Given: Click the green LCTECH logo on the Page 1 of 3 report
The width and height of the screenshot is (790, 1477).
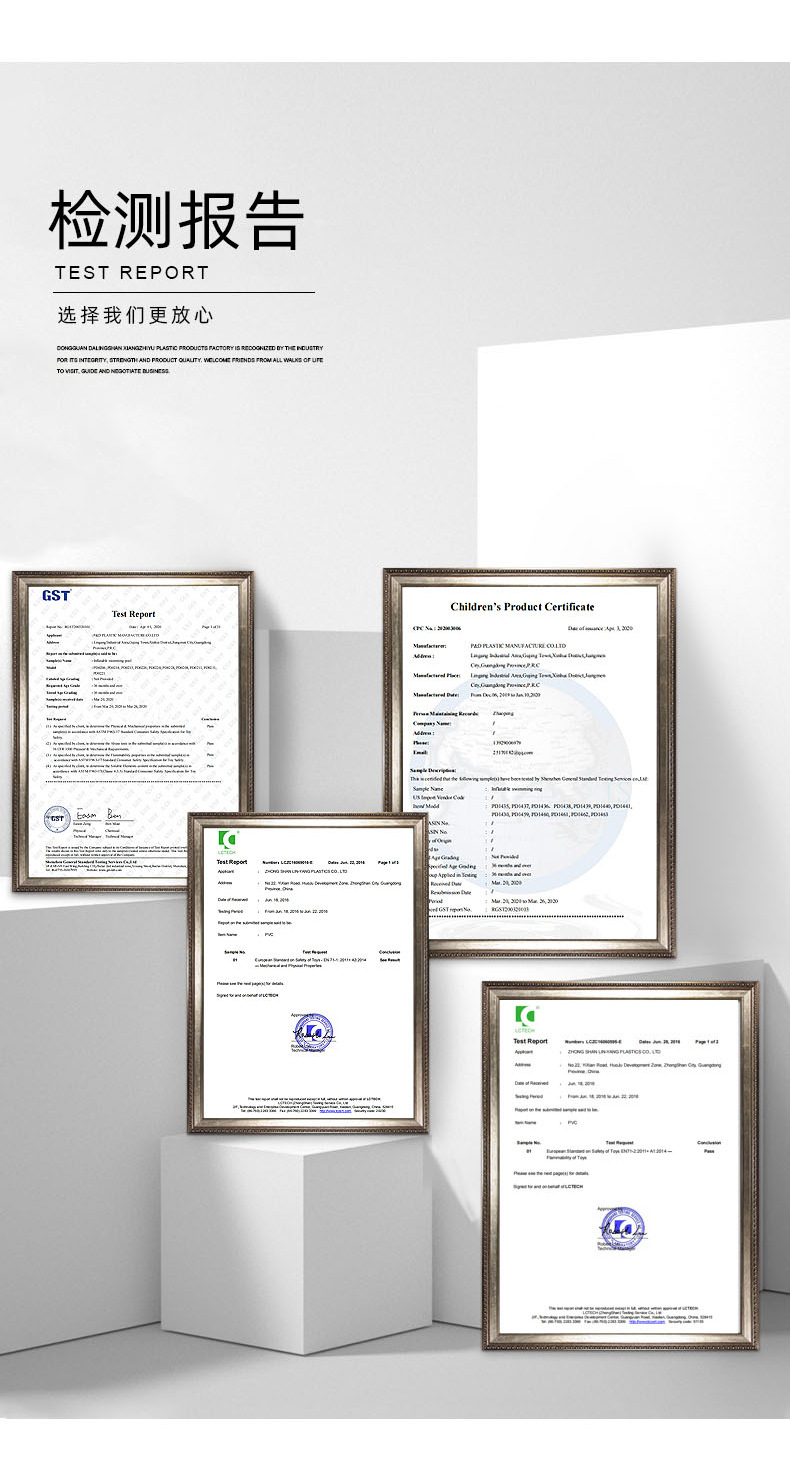Looking at the screenshot, I should [x=229, y=840].
